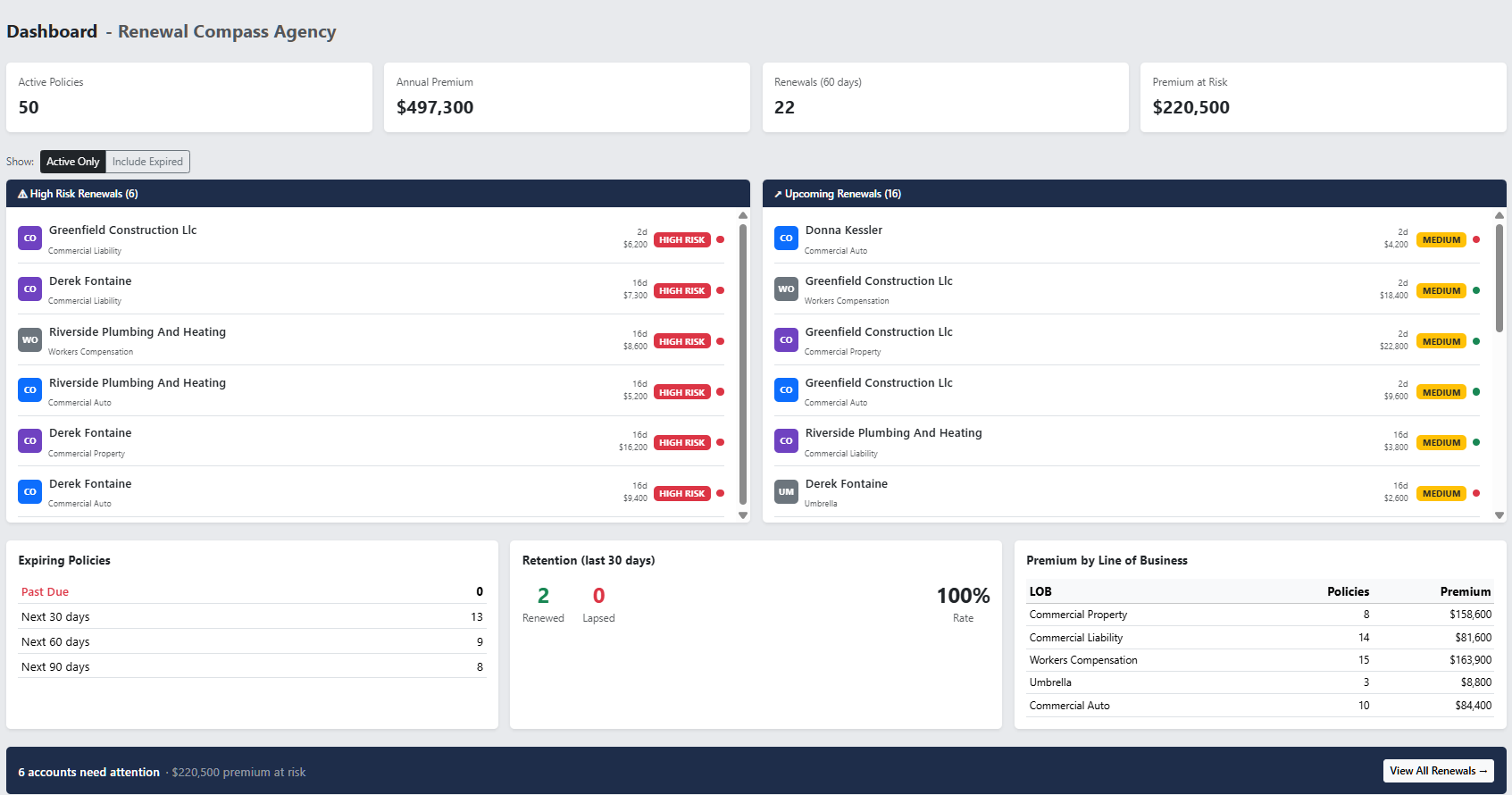Click HIGH RISK badge for Greenfield Construction Llc
1512x795 pixels.
pyautogui.click(x=682, y=239)
